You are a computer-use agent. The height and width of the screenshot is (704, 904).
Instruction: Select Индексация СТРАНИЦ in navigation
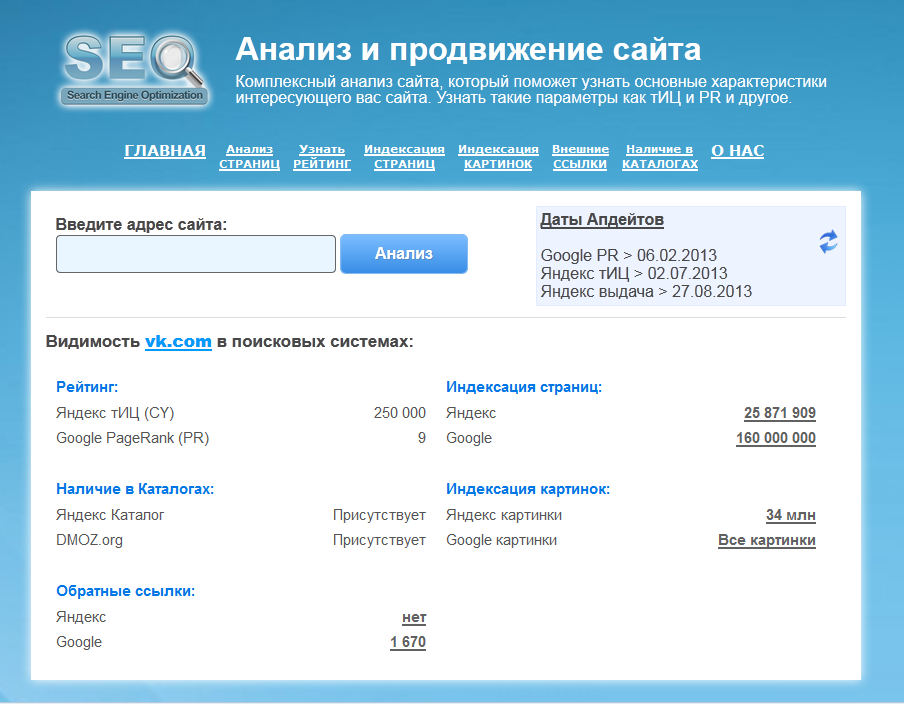(x=404, y=157)
